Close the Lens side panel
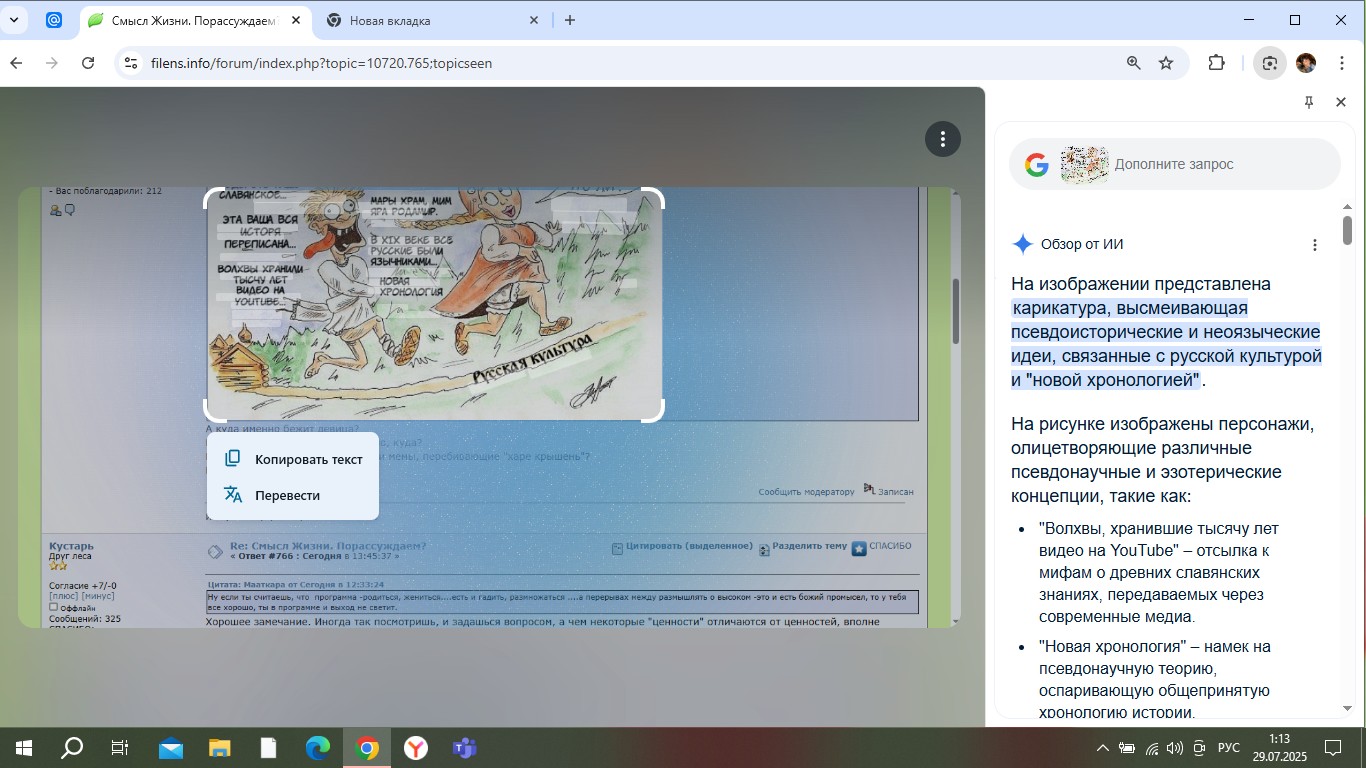The image size is (1366, 768). point(1341,102)
